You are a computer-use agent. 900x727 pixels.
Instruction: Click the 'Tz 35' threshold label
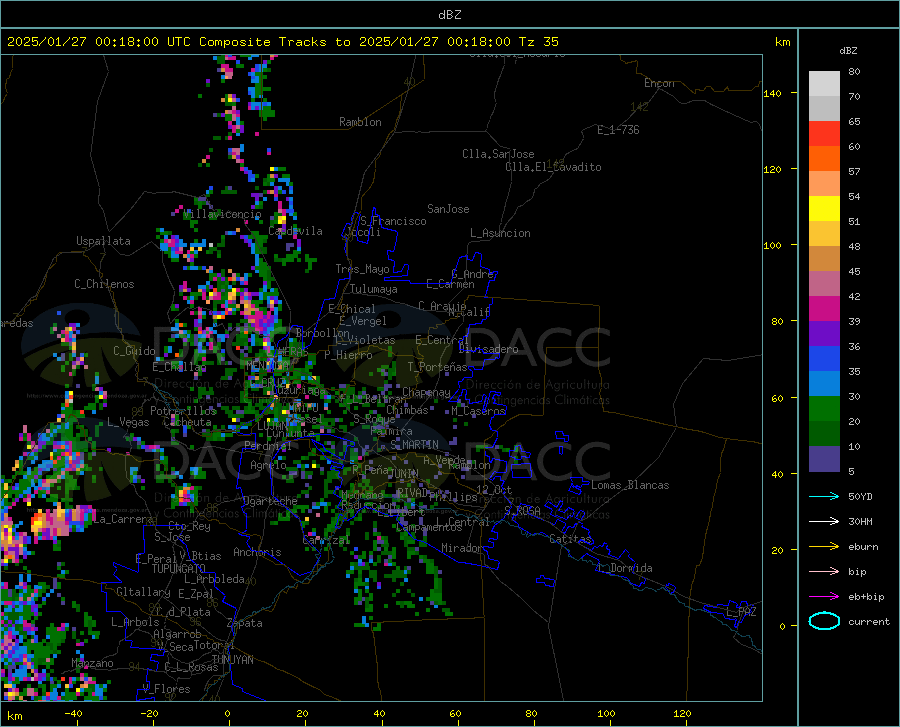click(538, 42)
